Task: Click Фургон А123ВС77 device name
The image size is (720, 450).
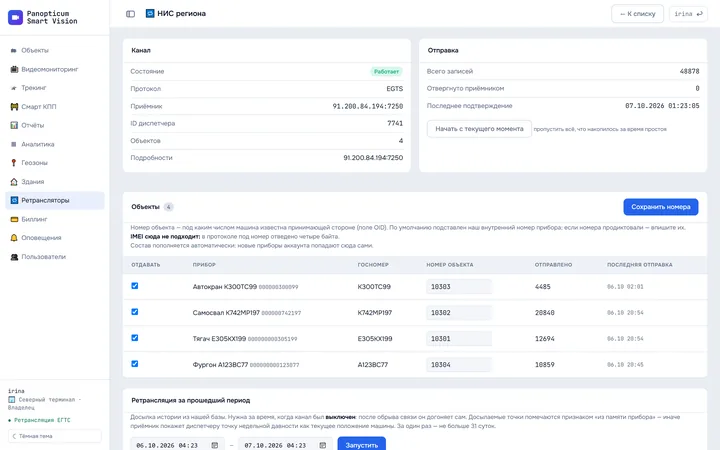Action: [220, 365]
